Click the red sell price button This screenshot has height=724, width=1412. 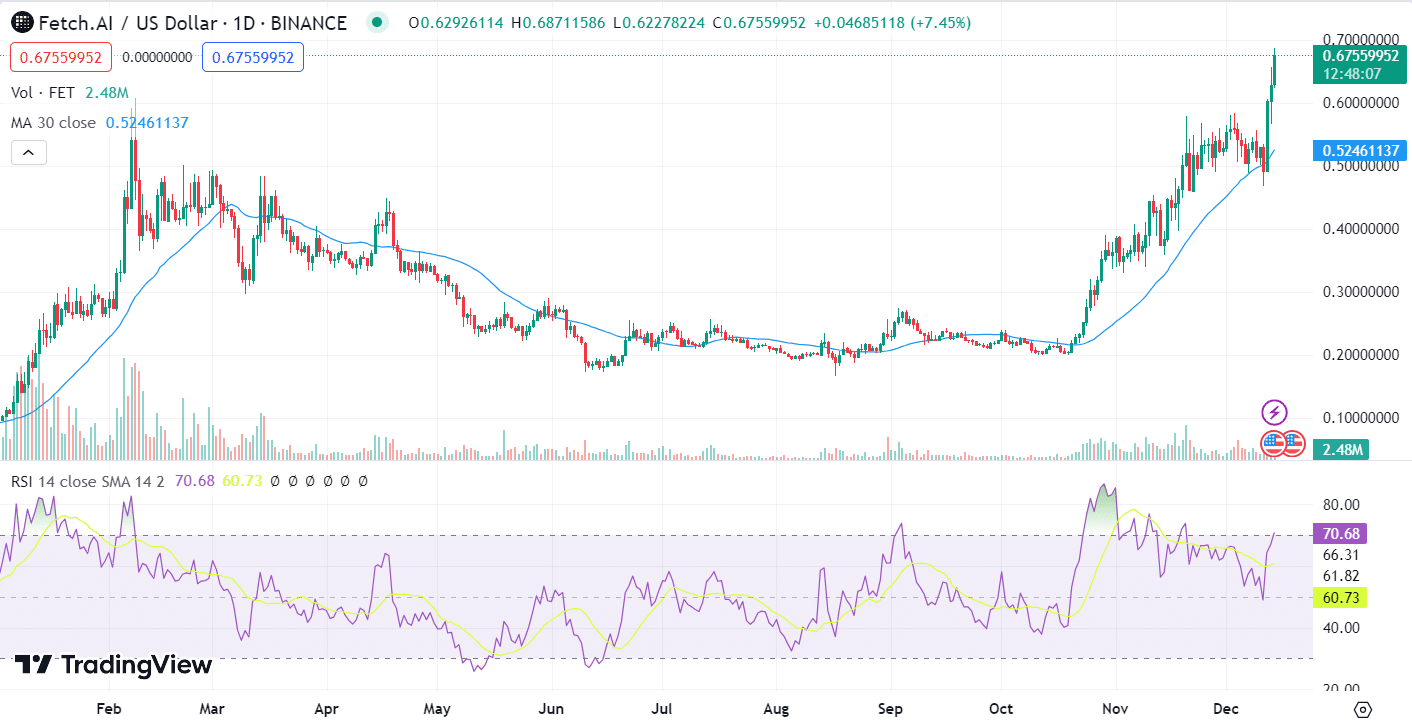tap(60, 58)
